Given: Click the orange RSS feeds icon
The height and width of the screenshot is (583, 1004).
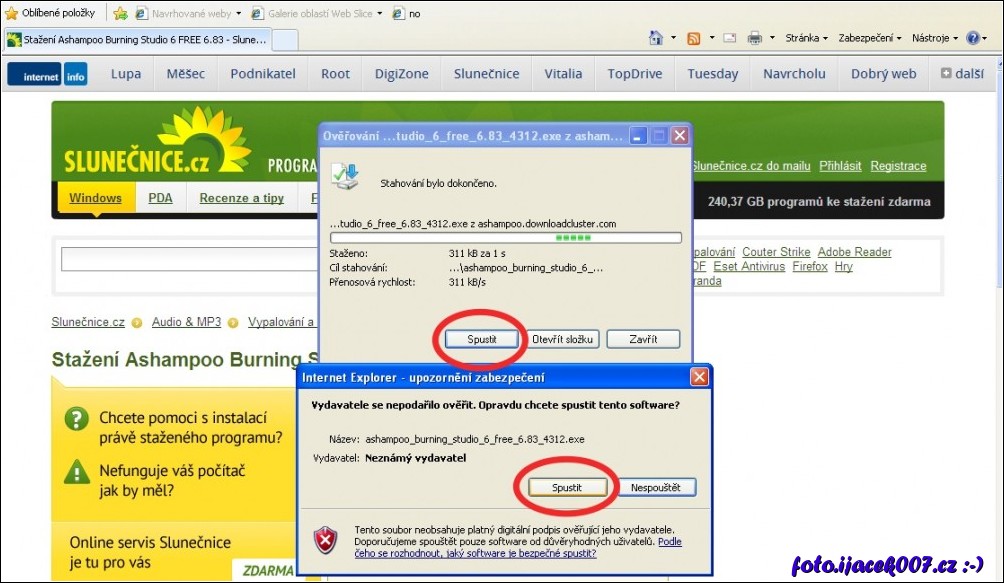Looking at the screenshot, I should 693,38.
